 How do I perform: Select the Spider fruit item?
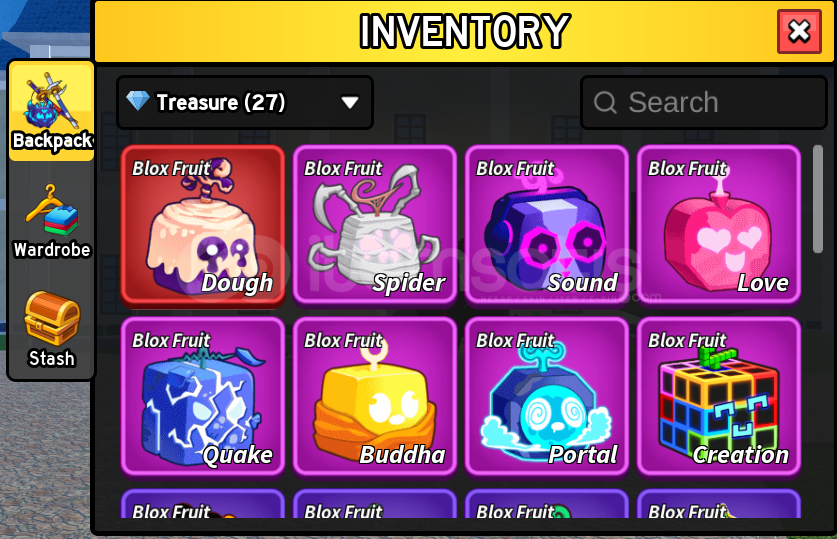375,225
